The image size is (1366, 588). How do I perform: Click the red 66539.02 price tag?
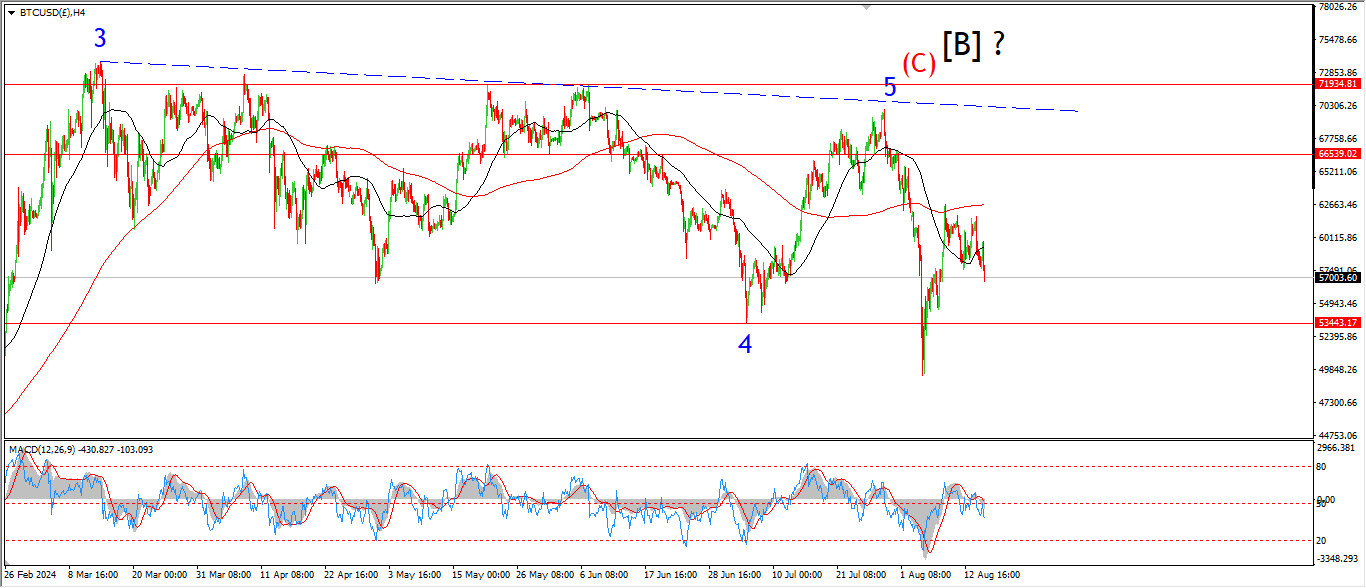[1337, 154]
